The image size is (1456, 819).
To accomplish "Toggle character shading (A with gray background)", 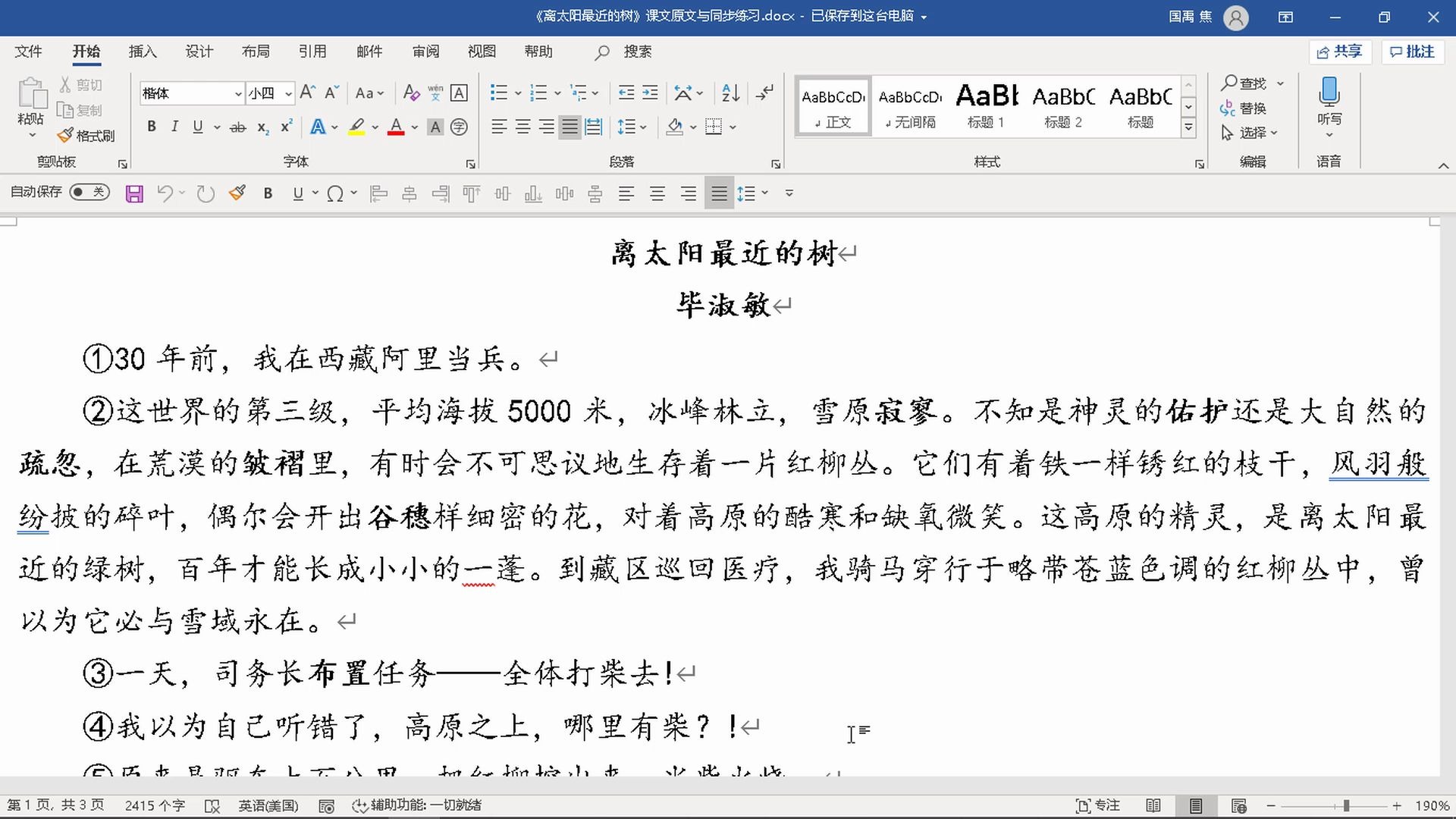I will tap(435, 127).
